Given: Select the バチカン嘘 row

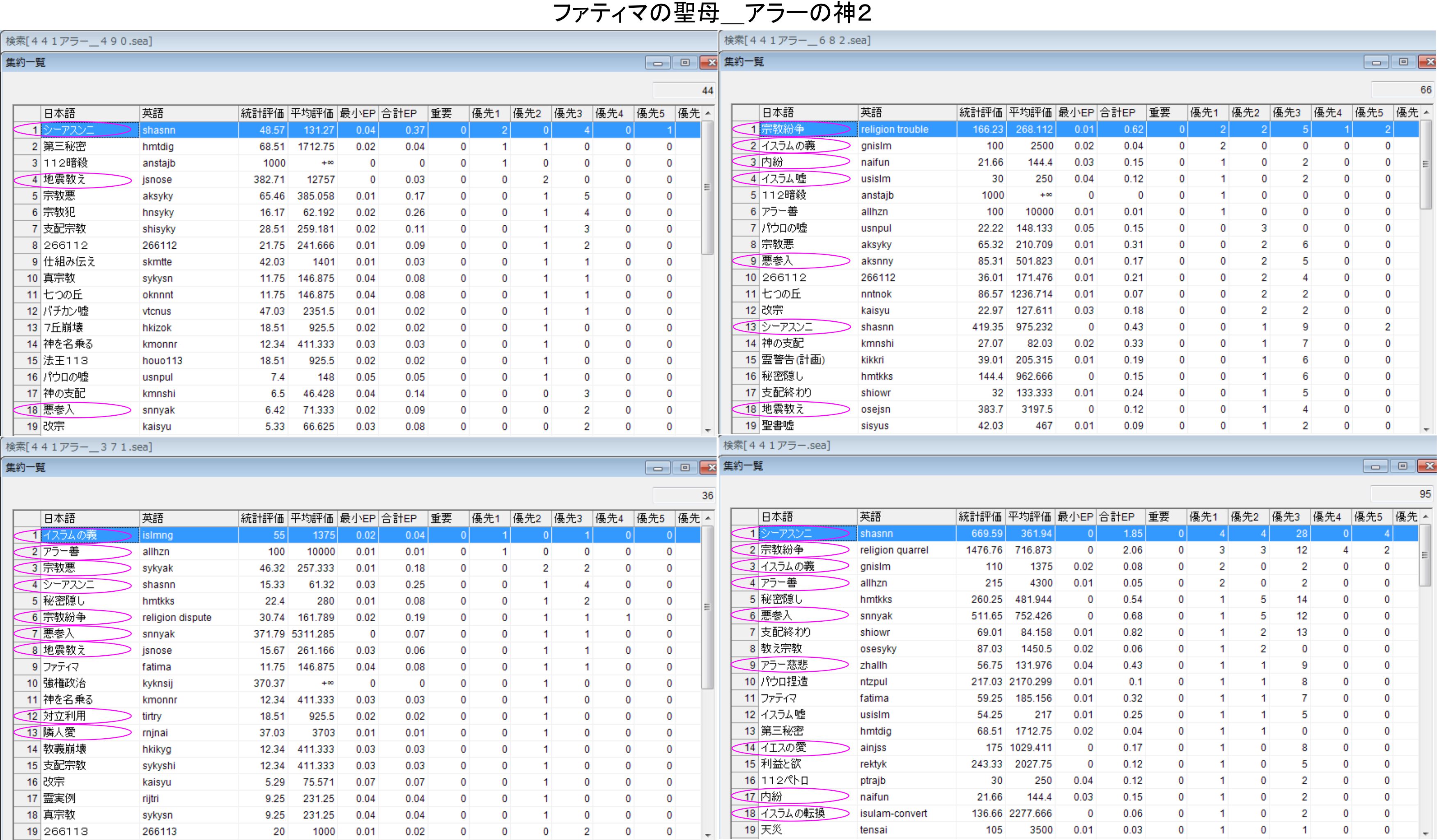Looking at the screenshot, I should click(66, 311).
